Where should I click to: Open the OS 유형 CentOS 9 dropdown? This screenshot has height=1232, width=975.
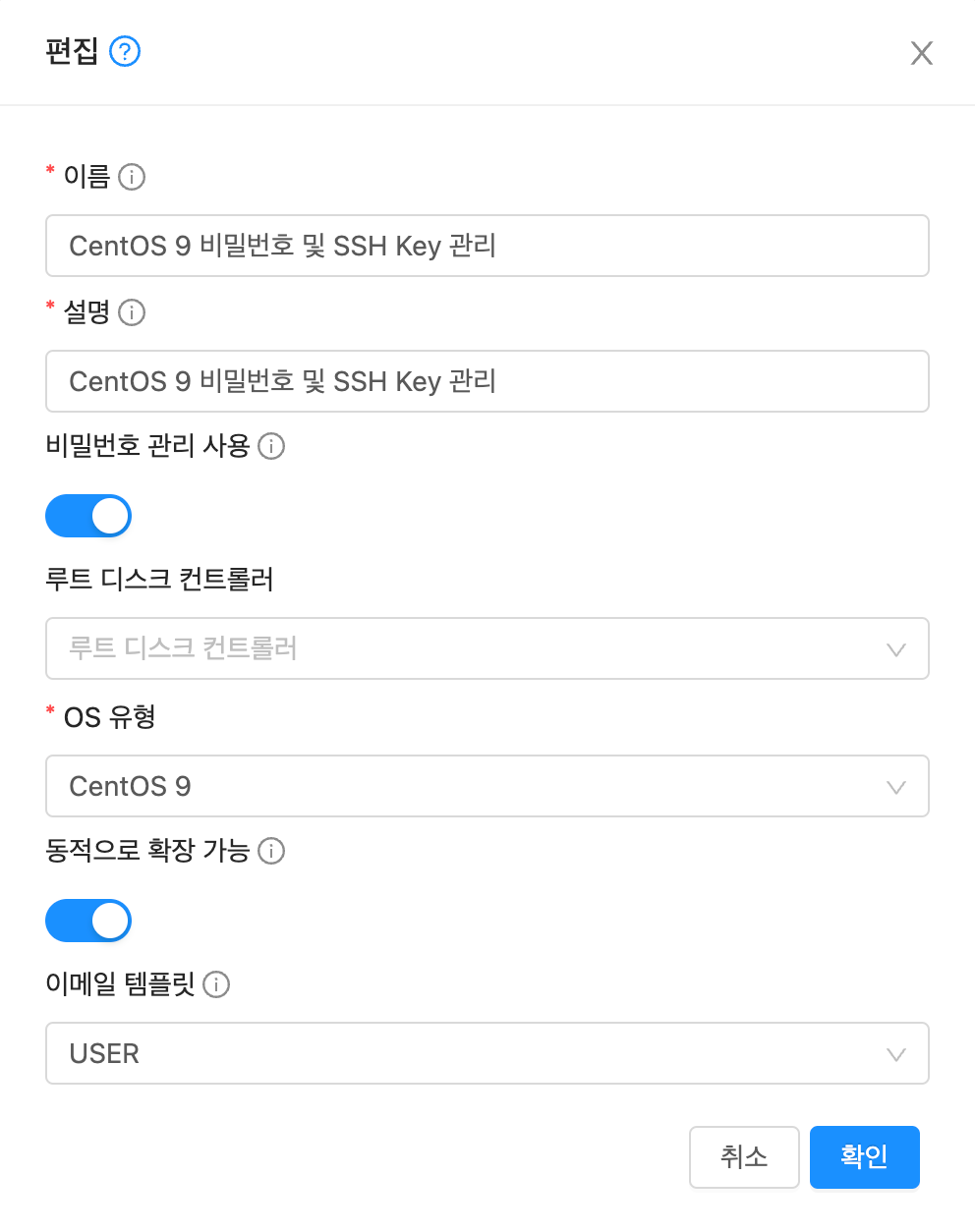[462, 786]
